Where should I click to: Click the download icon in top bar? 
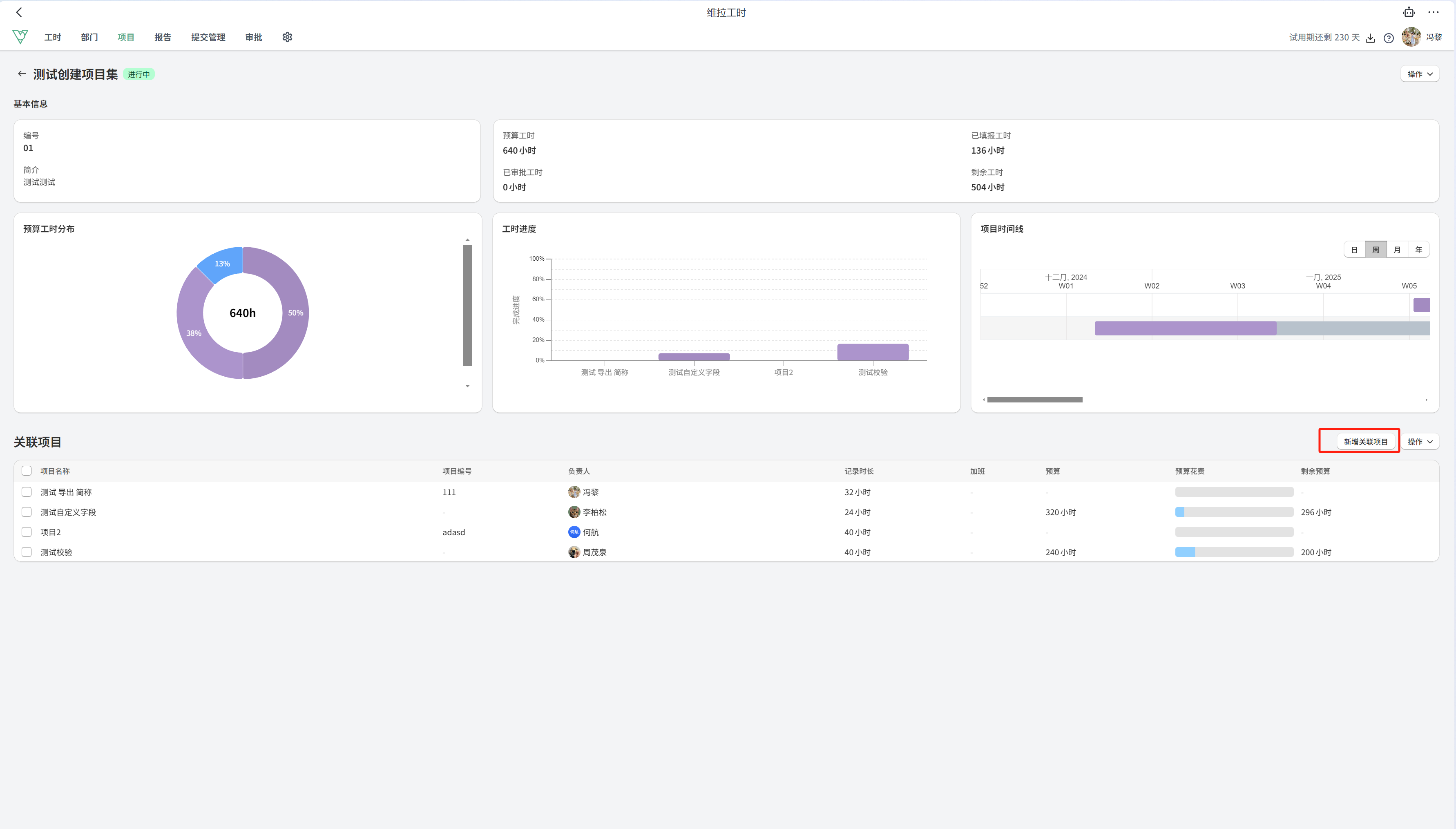(1371, 38)
